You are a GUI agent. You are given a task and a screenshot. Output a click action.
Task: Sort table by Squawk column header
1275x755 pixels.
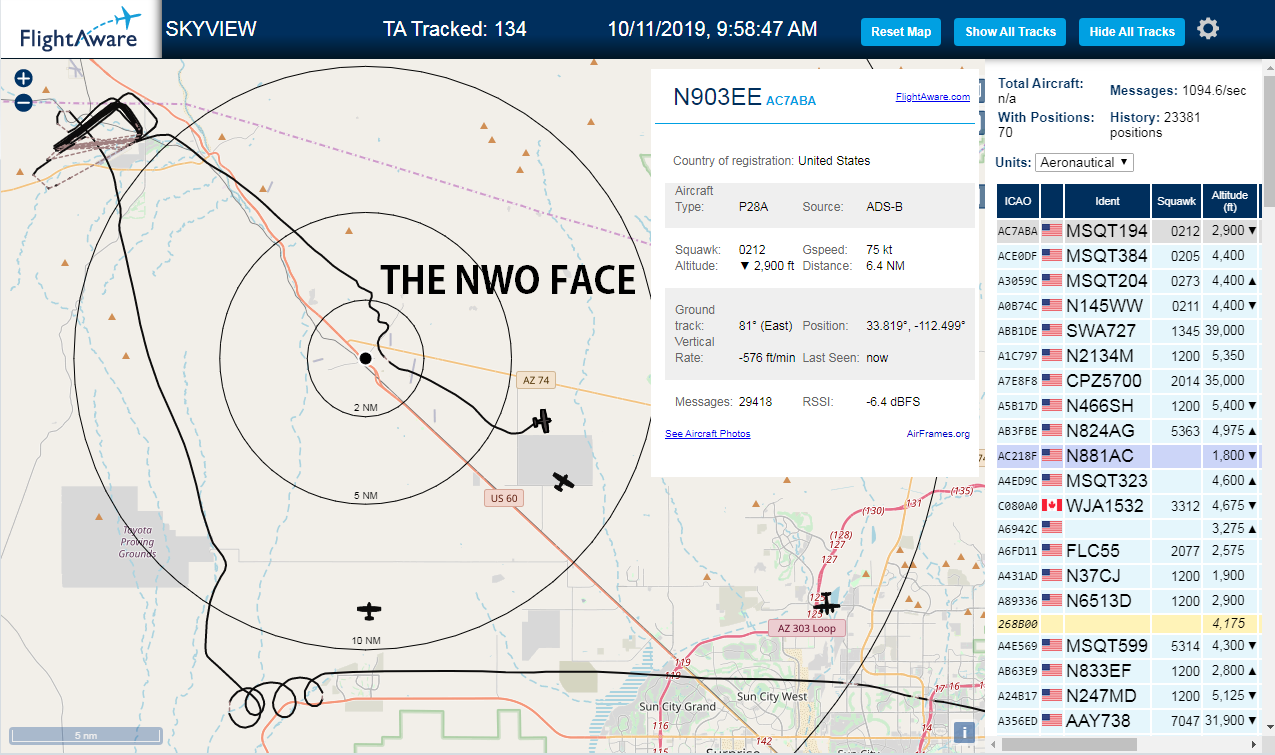click(x=1176, y=200)
